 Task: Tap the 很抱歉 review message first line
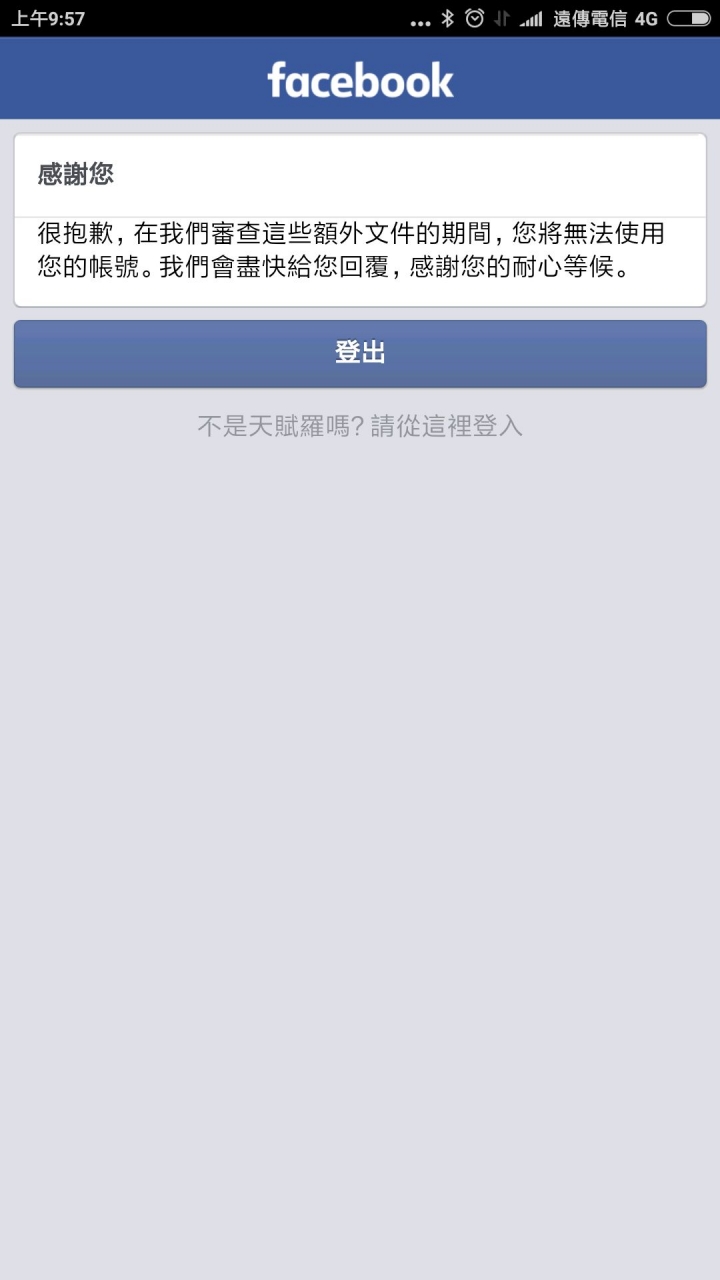pos(351,235)
